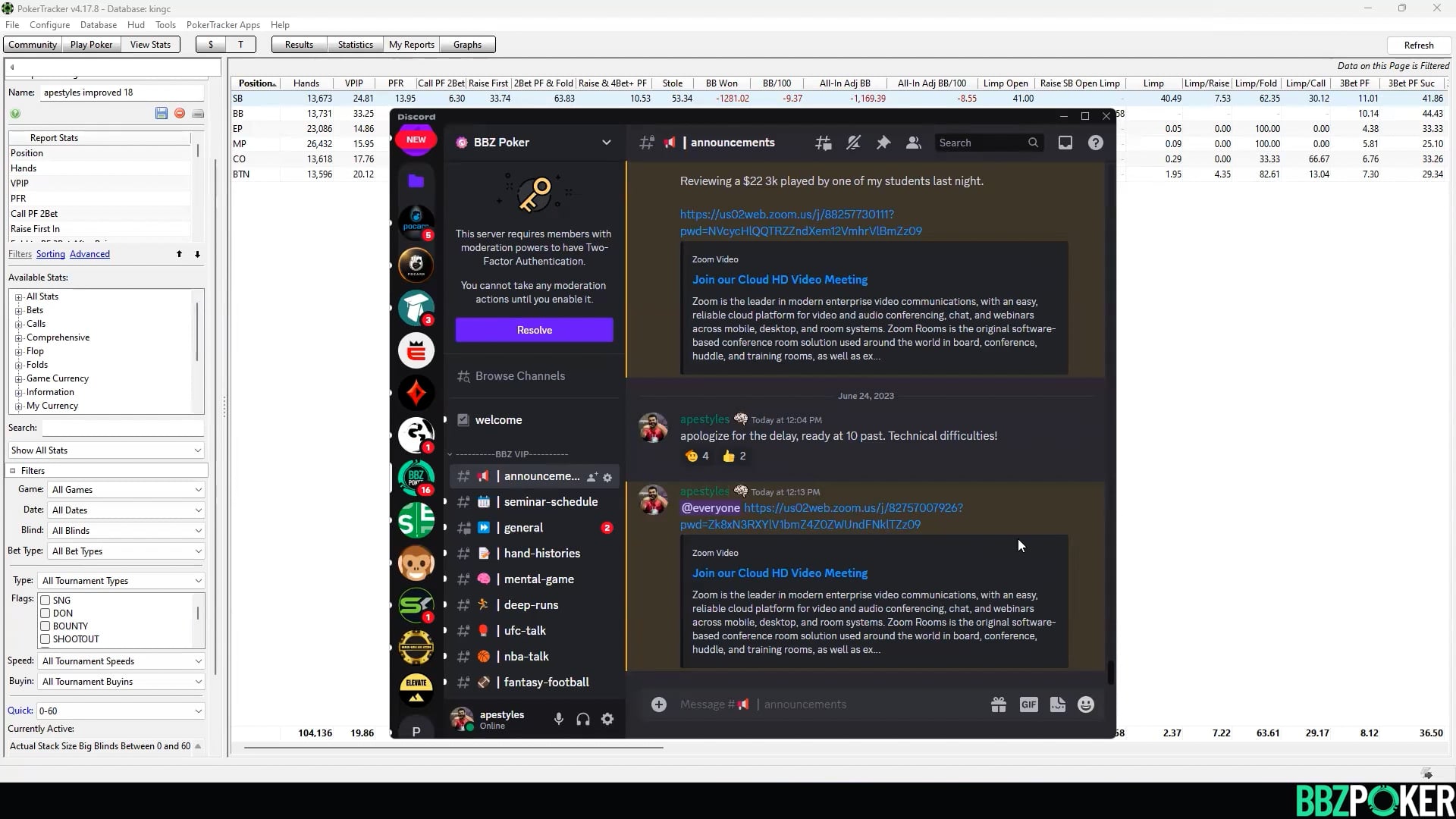
Task: Open pinned messages in Discord header
Action: (883, 143)
